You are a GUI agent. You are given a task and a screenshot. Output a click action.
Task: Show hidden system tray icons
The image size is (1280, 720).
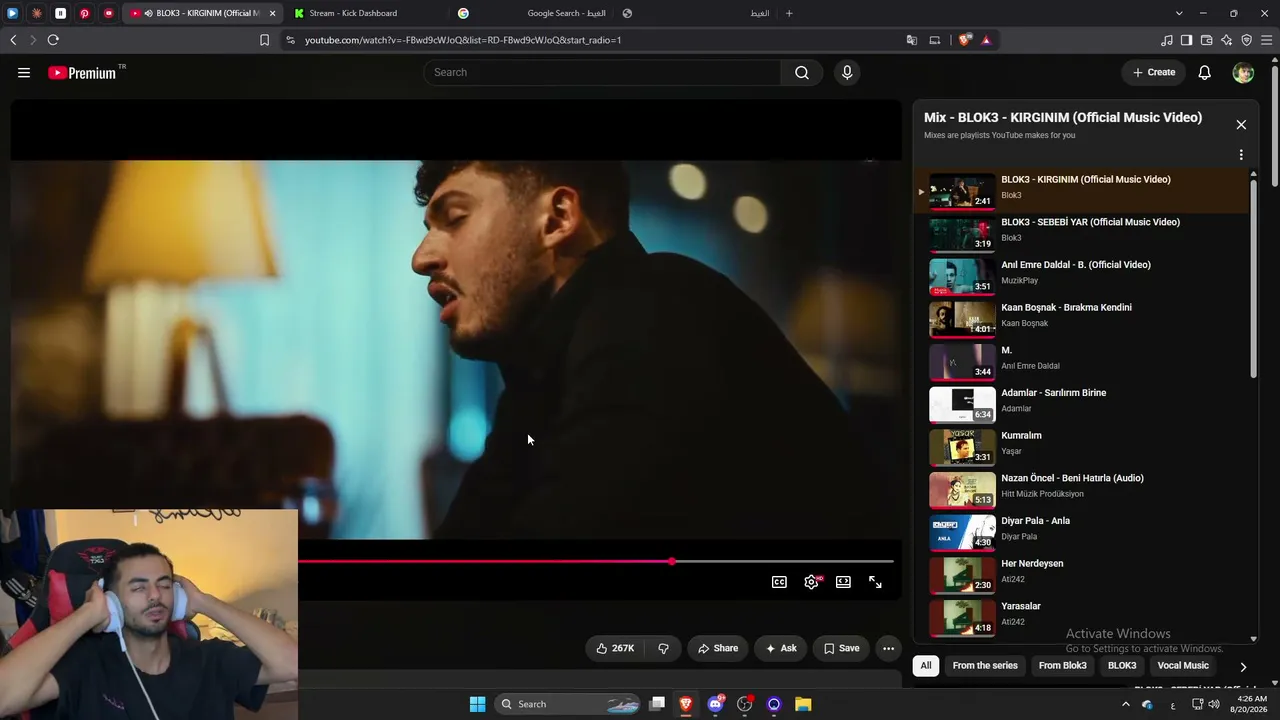click(x=1126, y=704)
